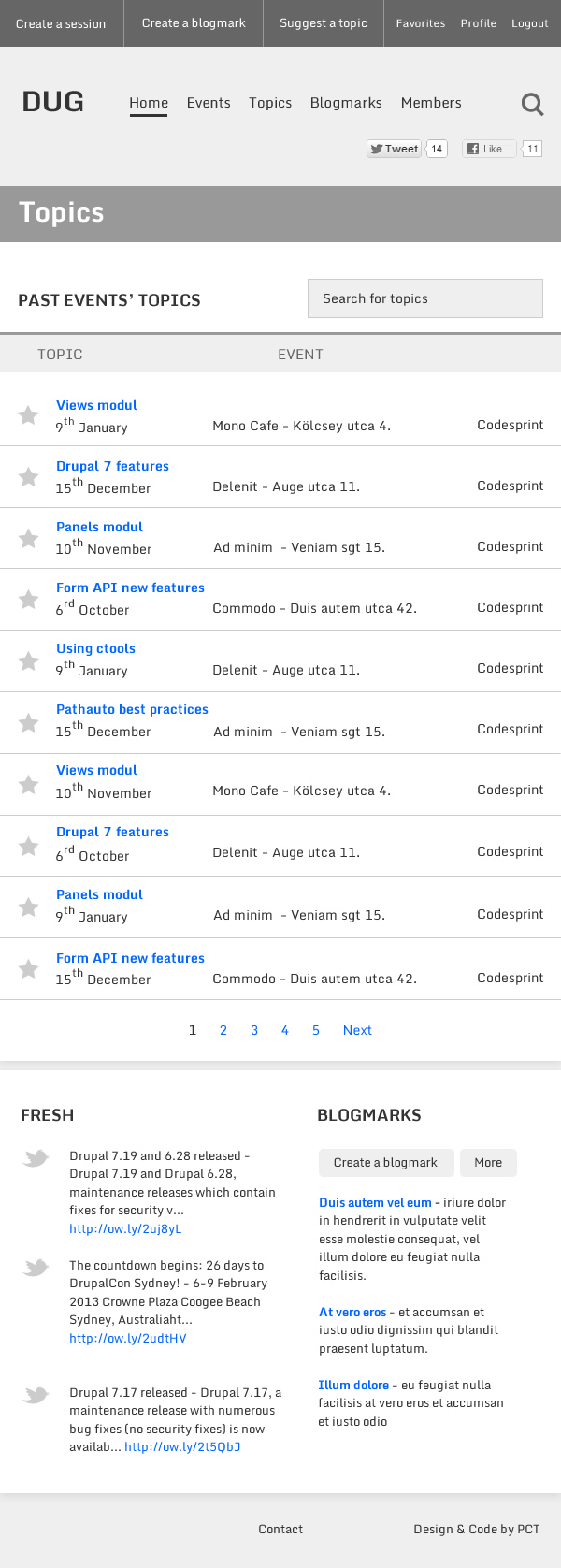Click the More blogmarks button

[x=488, y=1163]
